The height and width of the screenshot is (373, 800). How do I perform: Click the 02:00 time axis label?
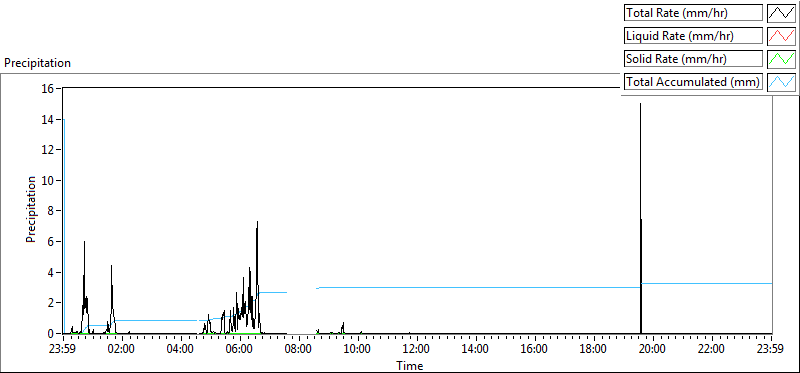pos(122,350)
